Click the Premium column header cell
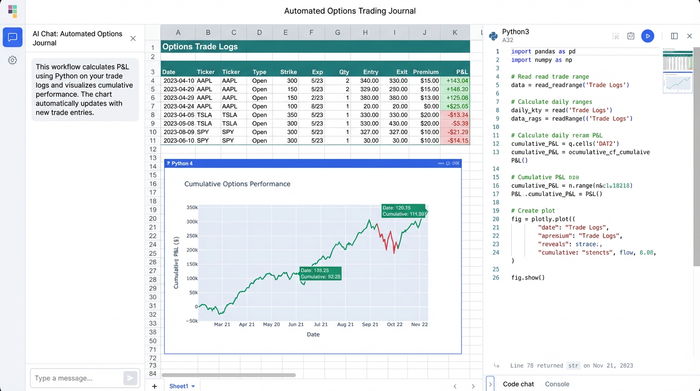700x391 pixels. [425, 71]
